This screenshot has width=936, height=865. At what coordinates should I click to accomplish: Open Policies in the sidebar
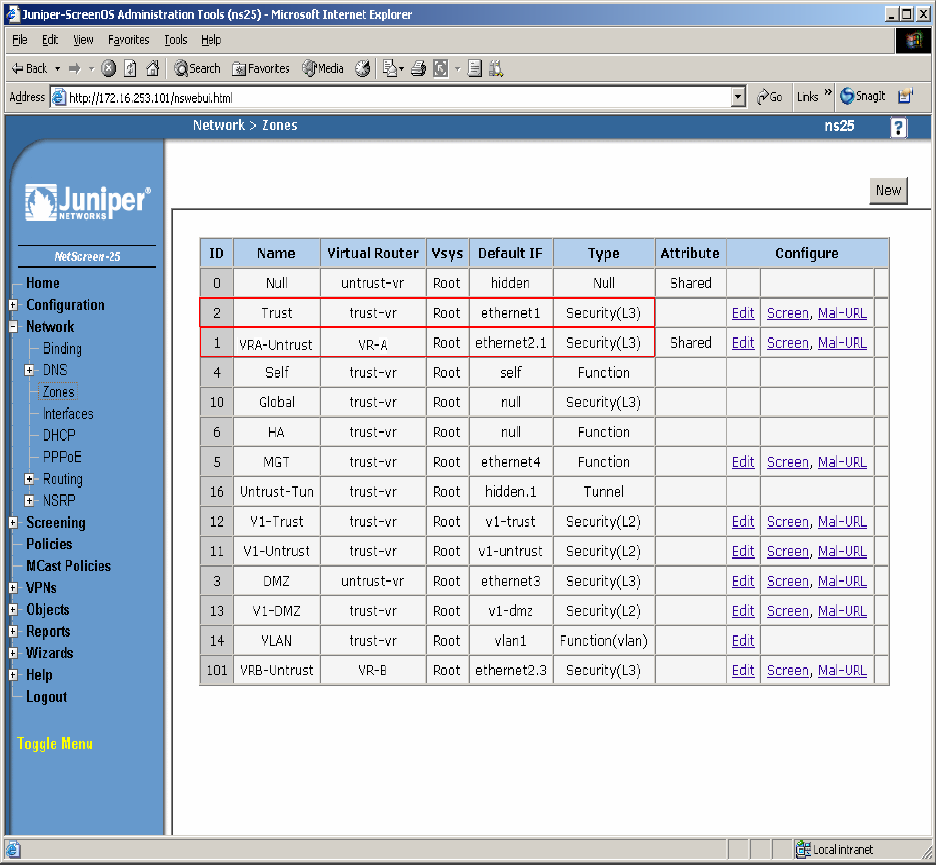49,544
